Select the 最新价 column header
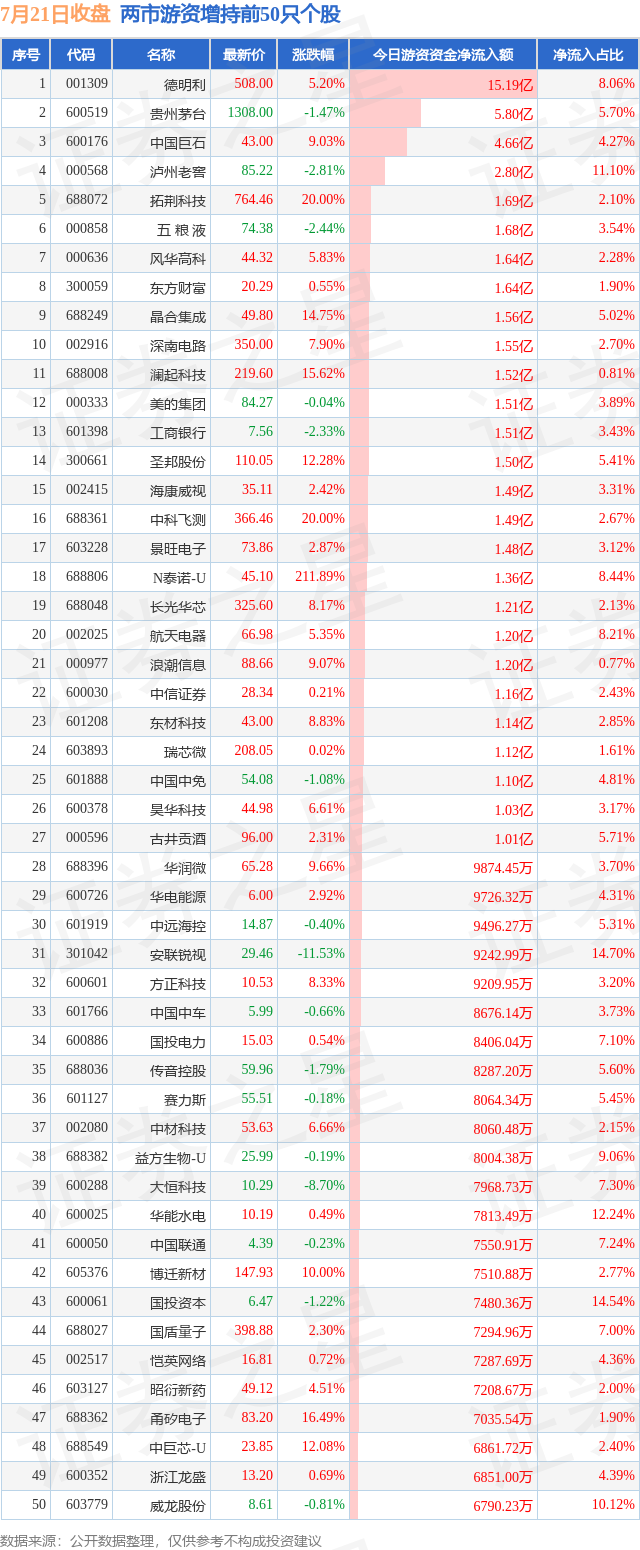This screenshot has width=640, height=1550. click(x=243, y=55)
